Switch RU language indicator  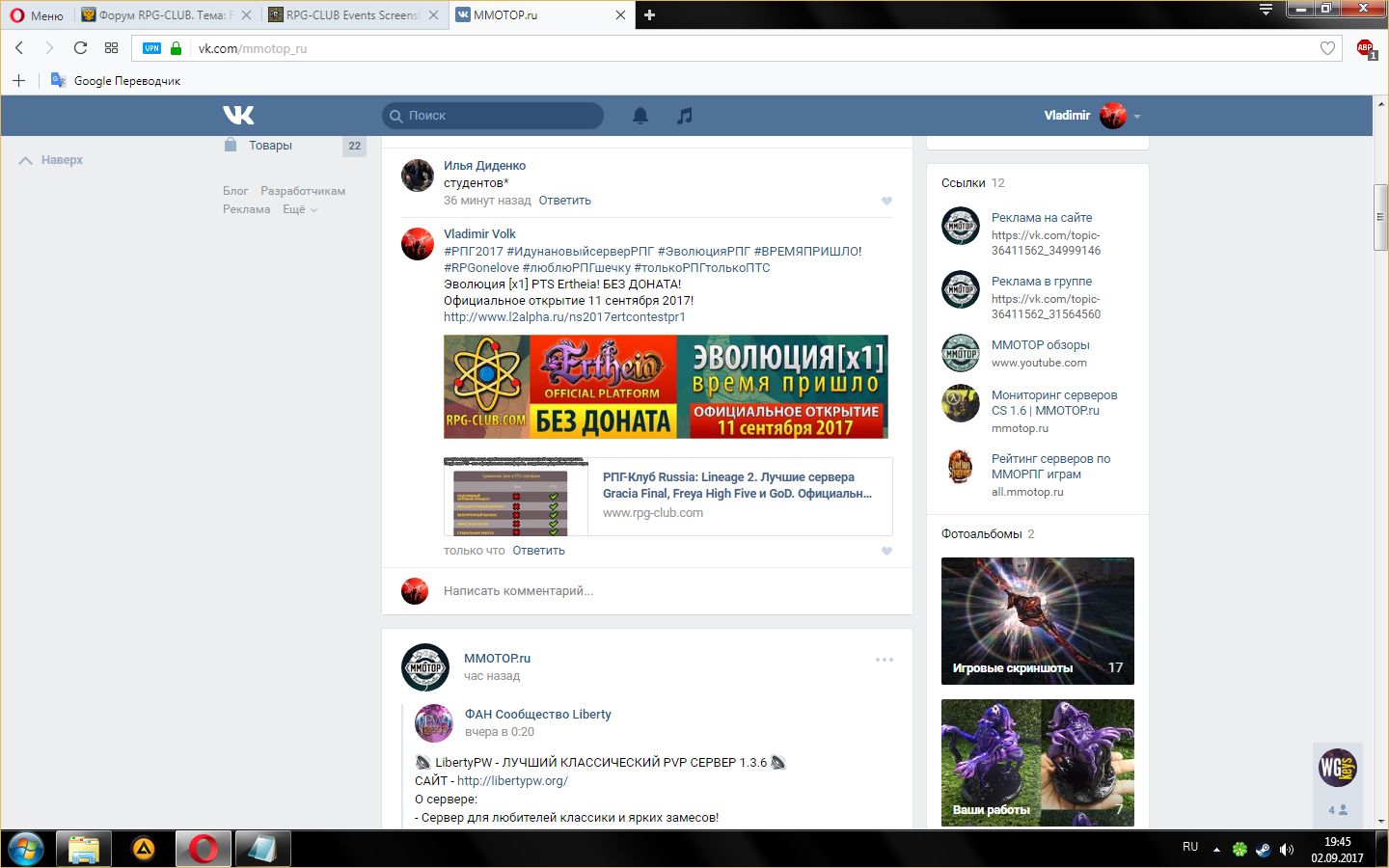1190,847
